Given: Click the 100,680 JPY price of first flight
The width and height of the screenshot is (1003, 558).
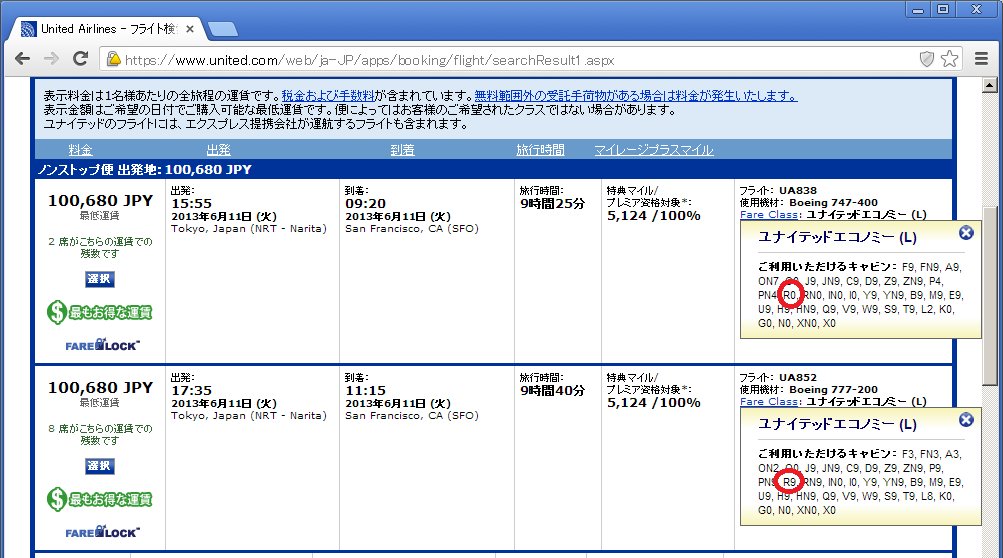Looking at the screenshot, I should tap(100, 200).
